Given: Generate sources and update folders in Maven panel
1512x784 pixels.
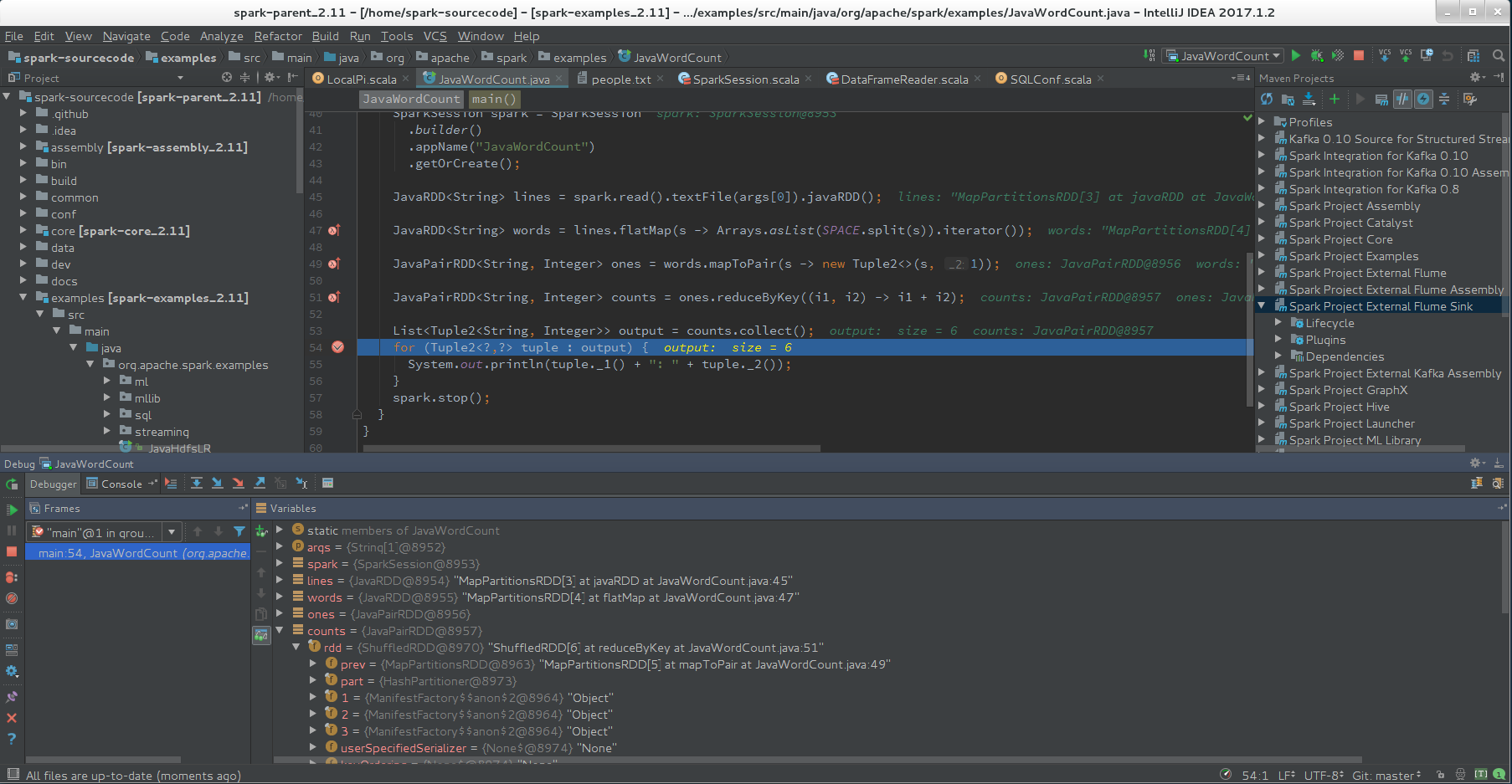Looking at the screenshot, I should point(1288,100).
